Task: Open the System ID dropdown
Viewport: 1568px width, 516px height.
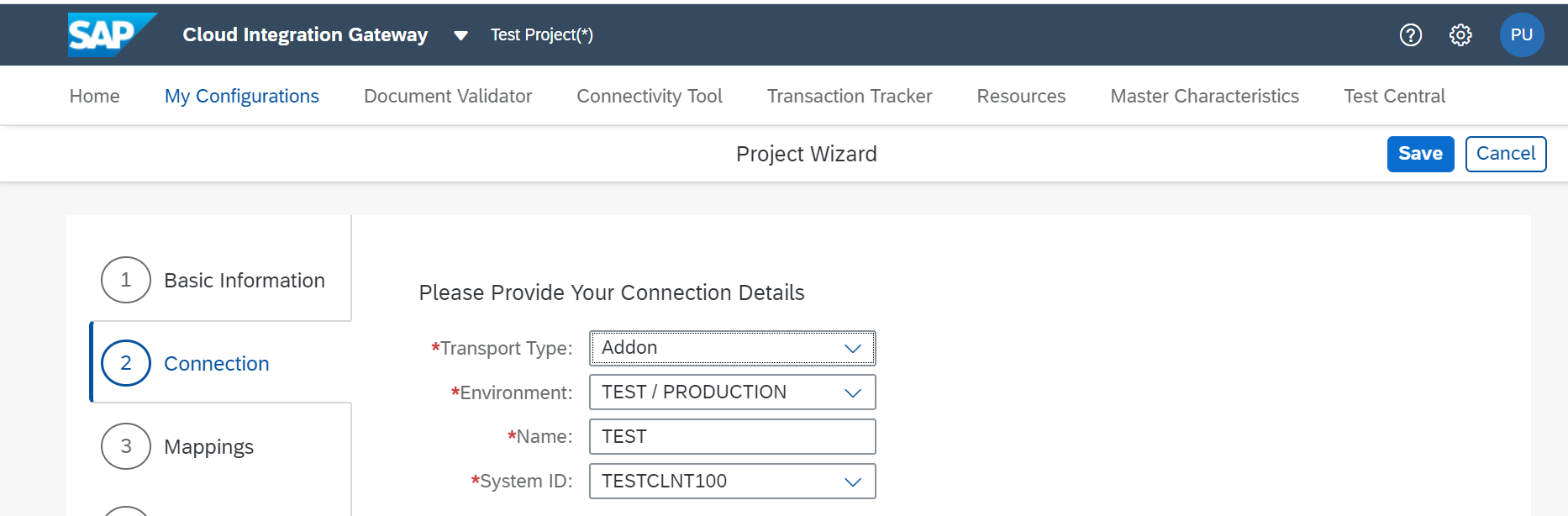Action: pos(852,481)
